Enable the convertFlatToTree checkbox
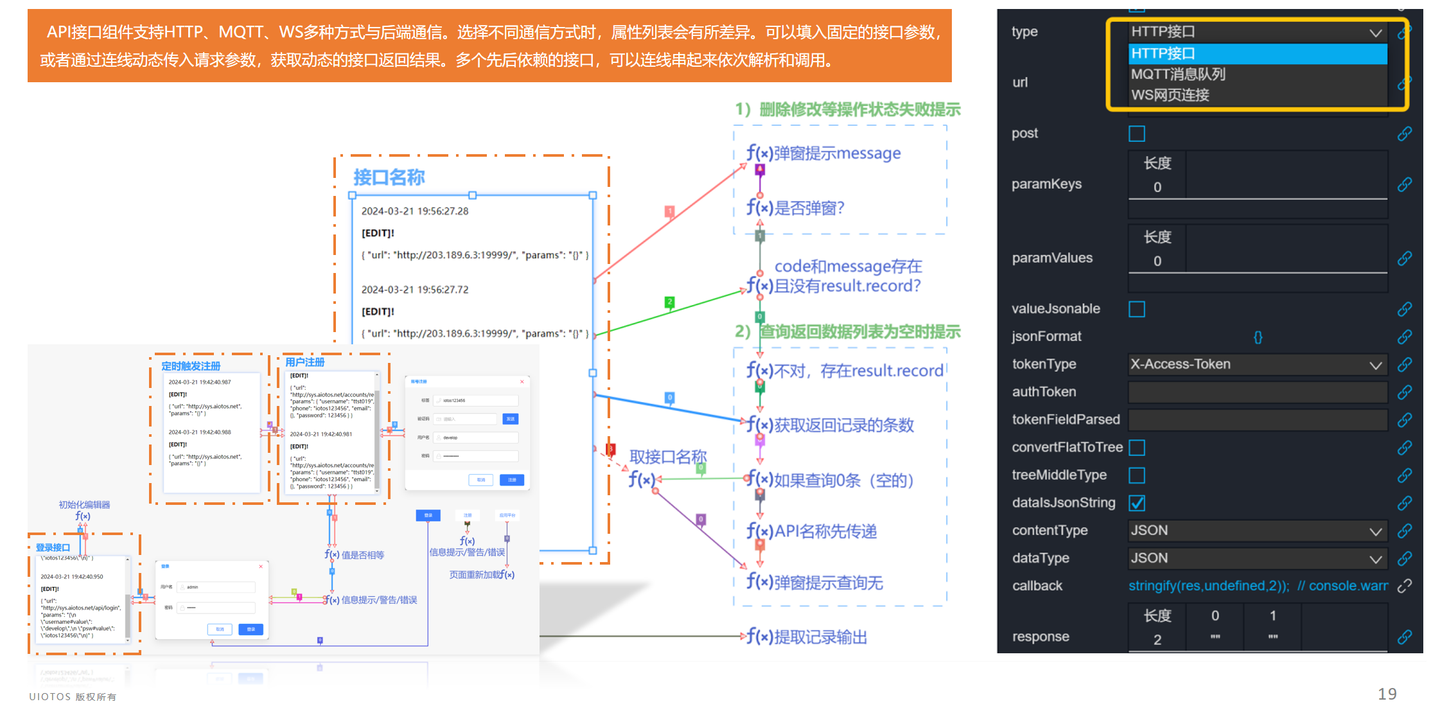 (x=1137, y=448)
